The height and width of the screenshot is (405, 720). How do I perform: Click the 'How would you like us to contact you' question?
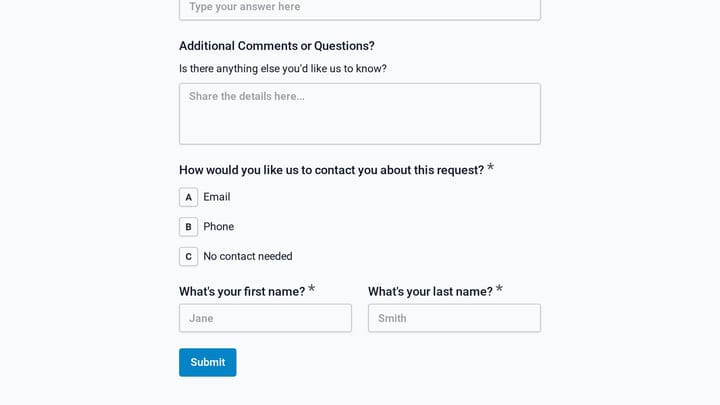click(332, 170)
